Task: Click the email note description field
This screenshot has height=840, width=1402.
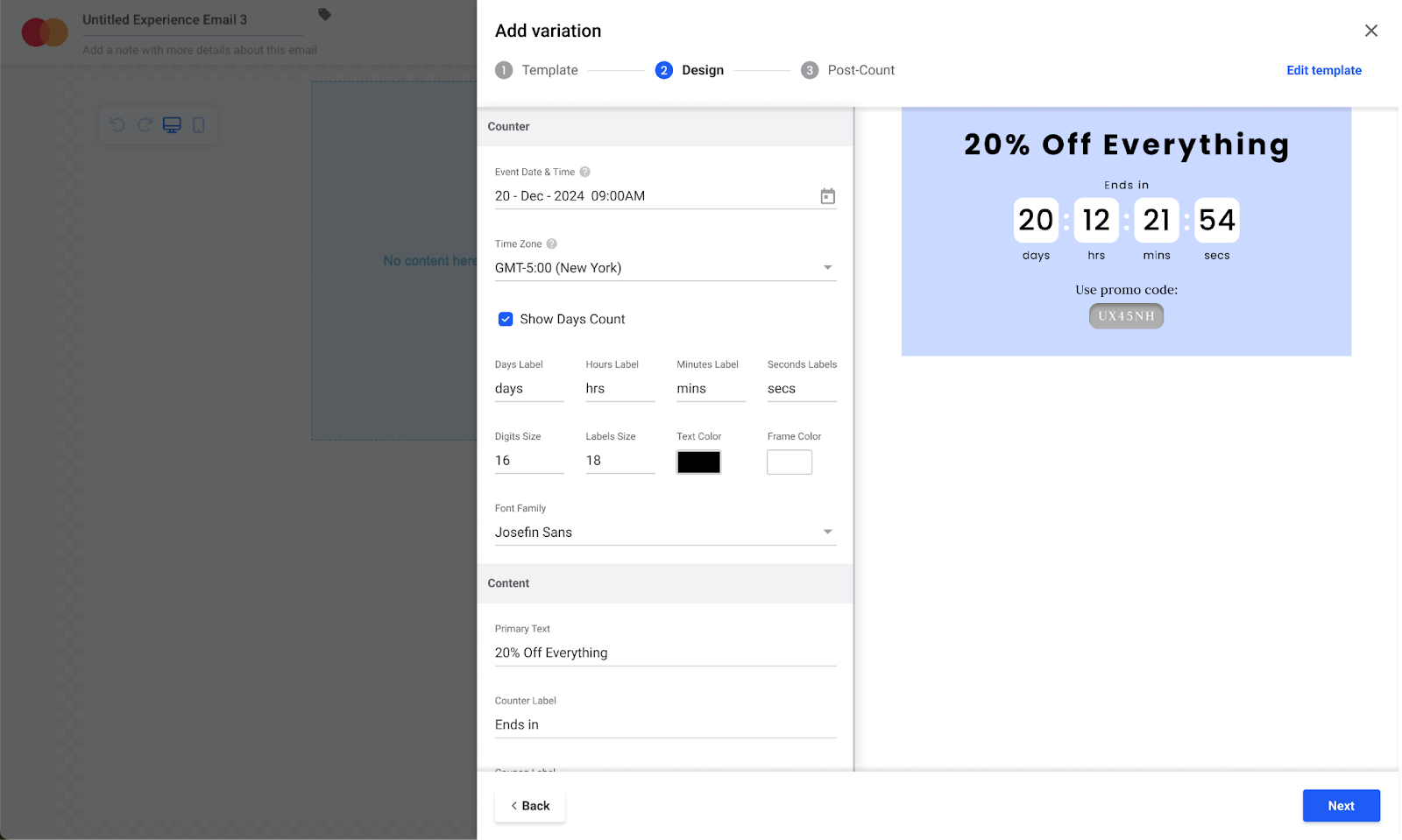Action: pyautogui.click(x=200, y=50)
